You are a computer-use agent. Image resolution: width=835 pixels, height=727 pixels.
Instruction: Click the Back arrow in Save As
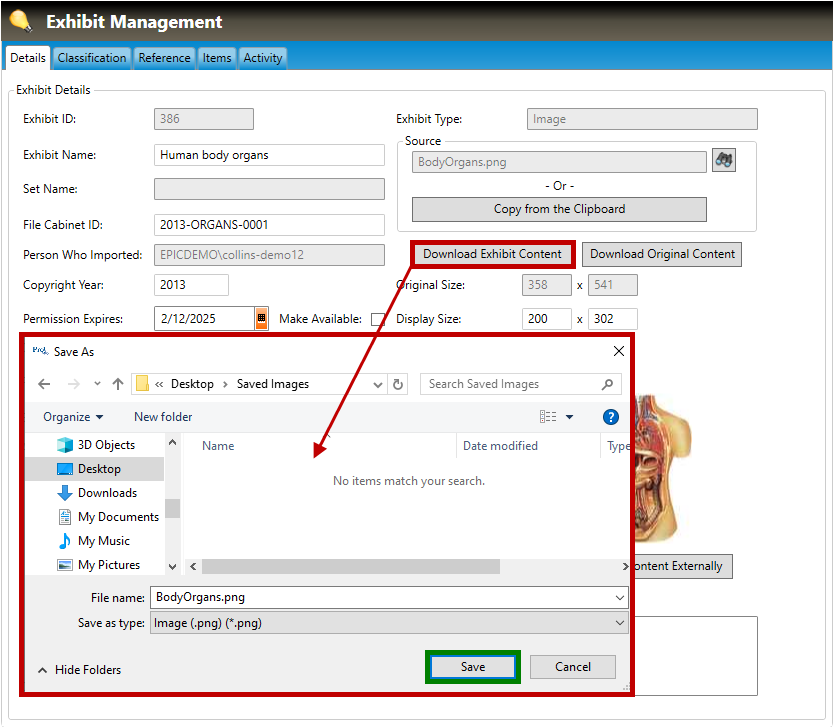pos(44,384)
